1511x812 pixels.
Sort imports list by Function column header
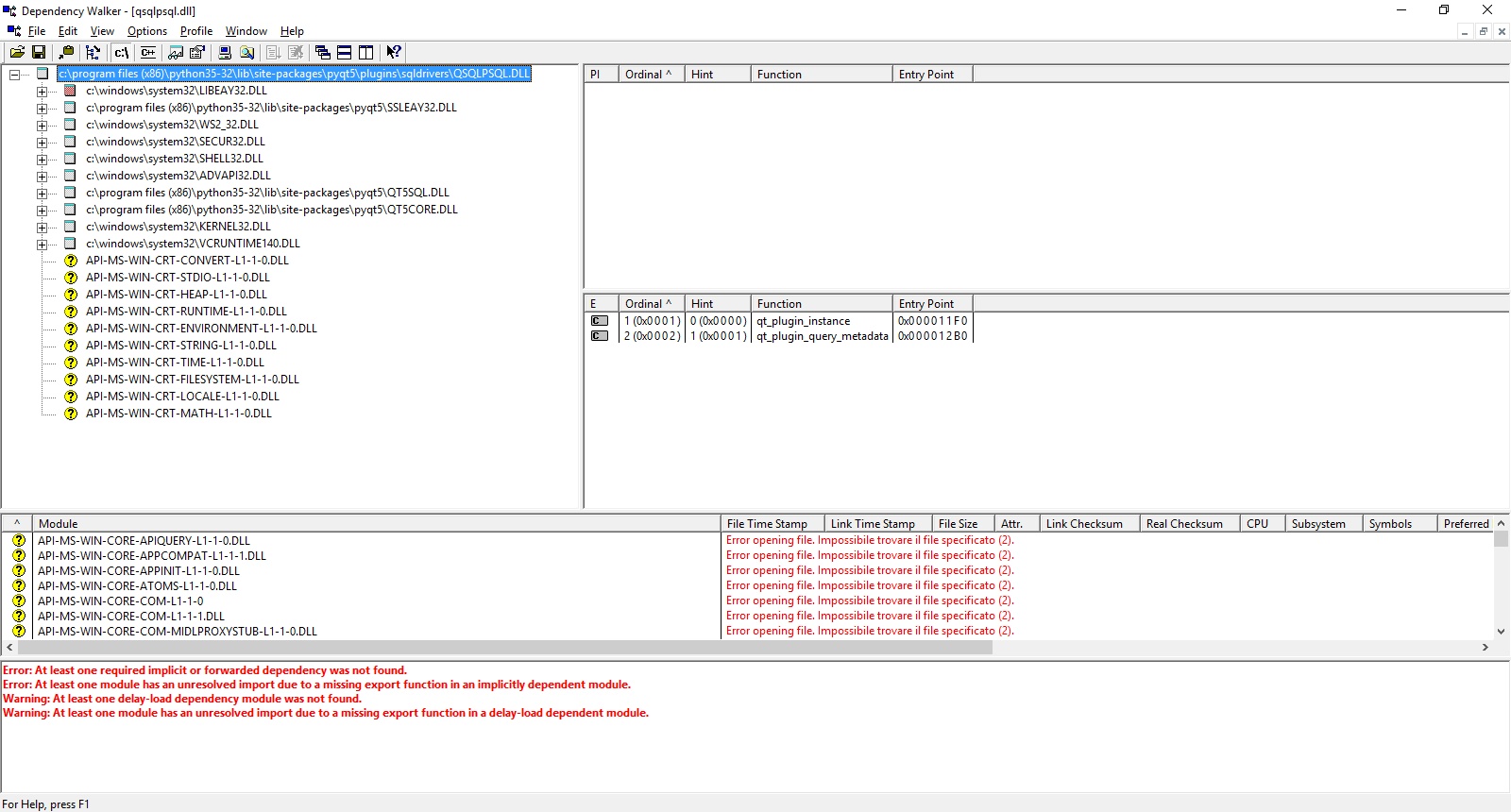pyautogui.click(x=822, y=75)
